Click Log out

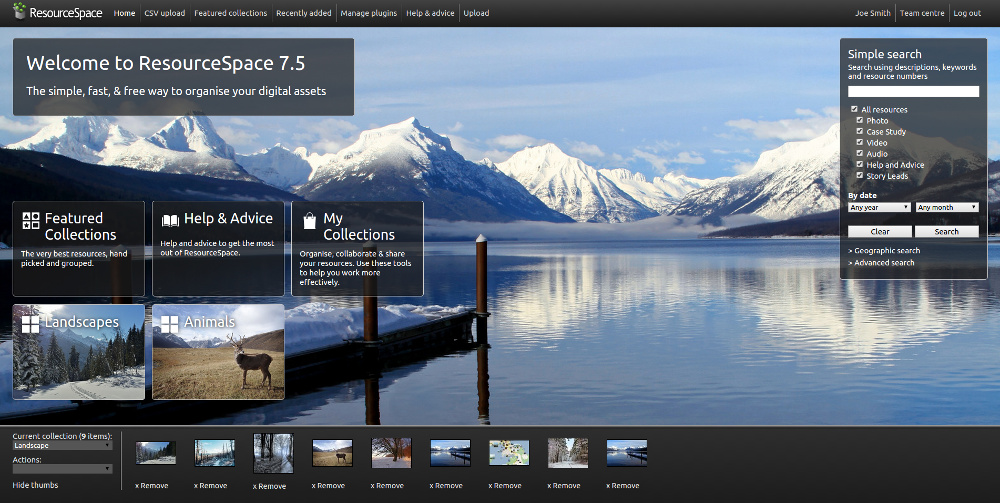(x=967, y=13)
